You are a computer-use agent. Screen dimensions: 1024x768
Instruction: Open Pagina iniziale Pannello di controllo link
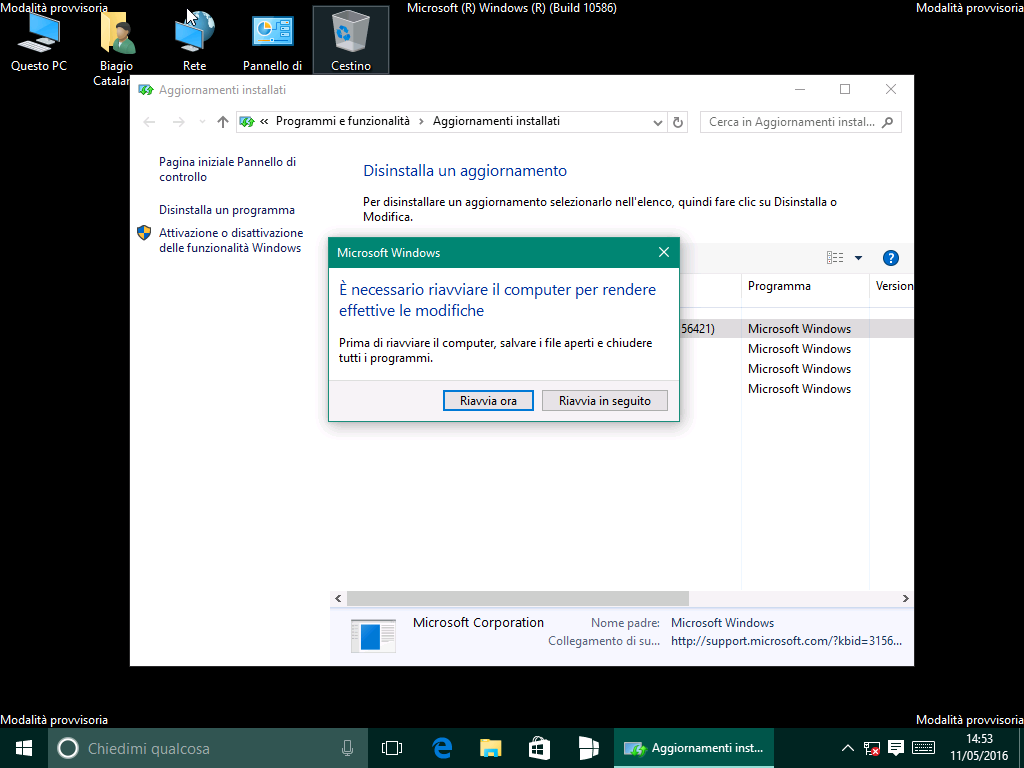point(227,169)
